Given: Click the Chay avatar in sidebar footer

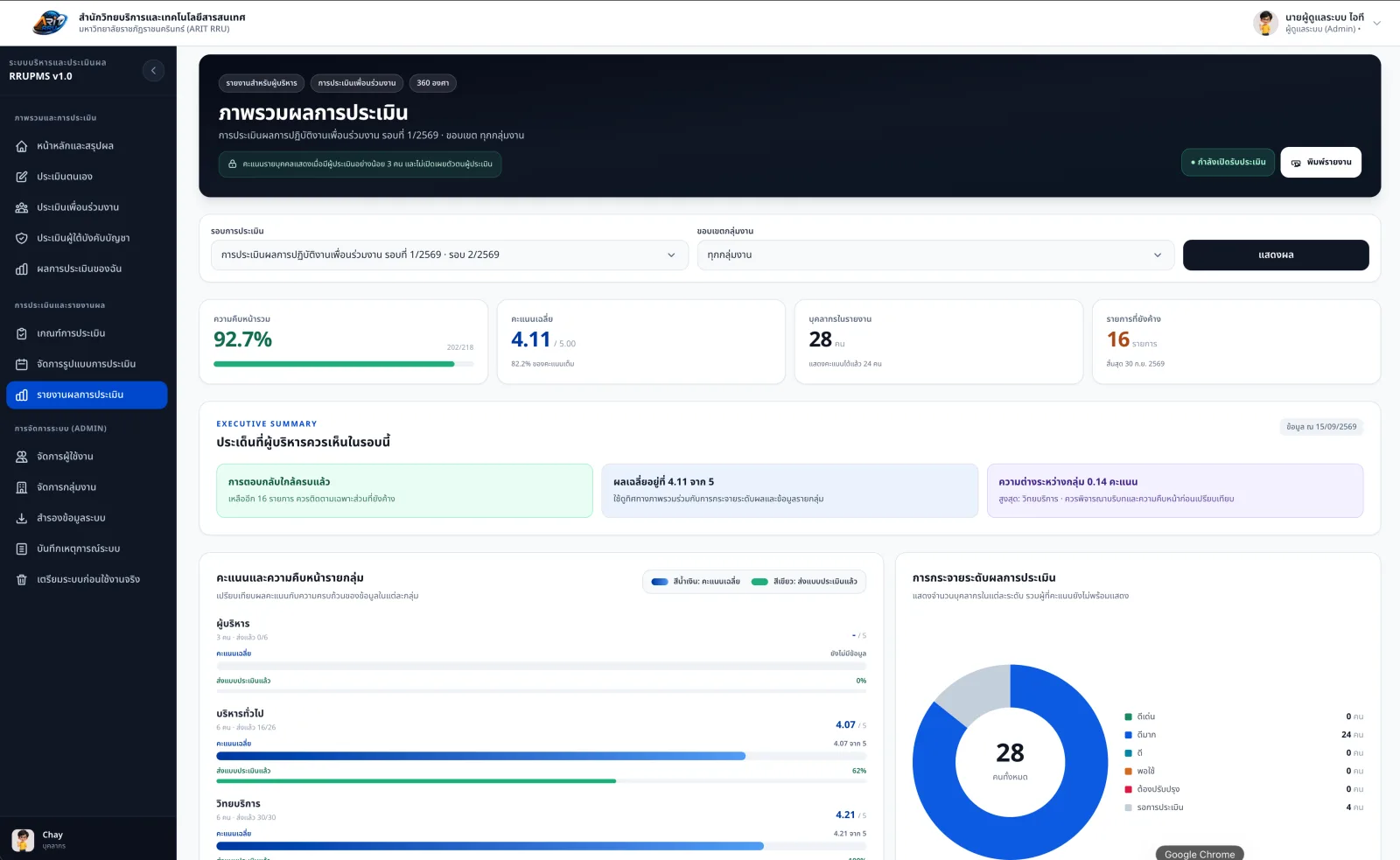Looking at the screenshot, I should [24, 840].
